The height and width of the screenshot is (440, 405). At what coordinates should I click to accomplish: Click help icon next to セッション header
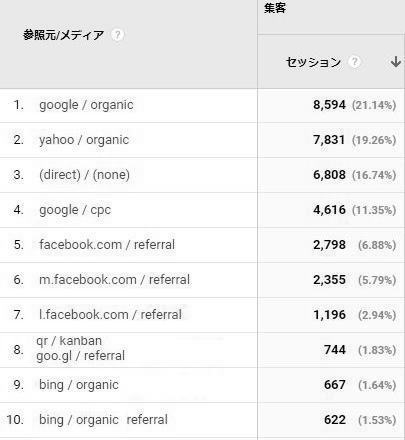[x=355, y=62]
